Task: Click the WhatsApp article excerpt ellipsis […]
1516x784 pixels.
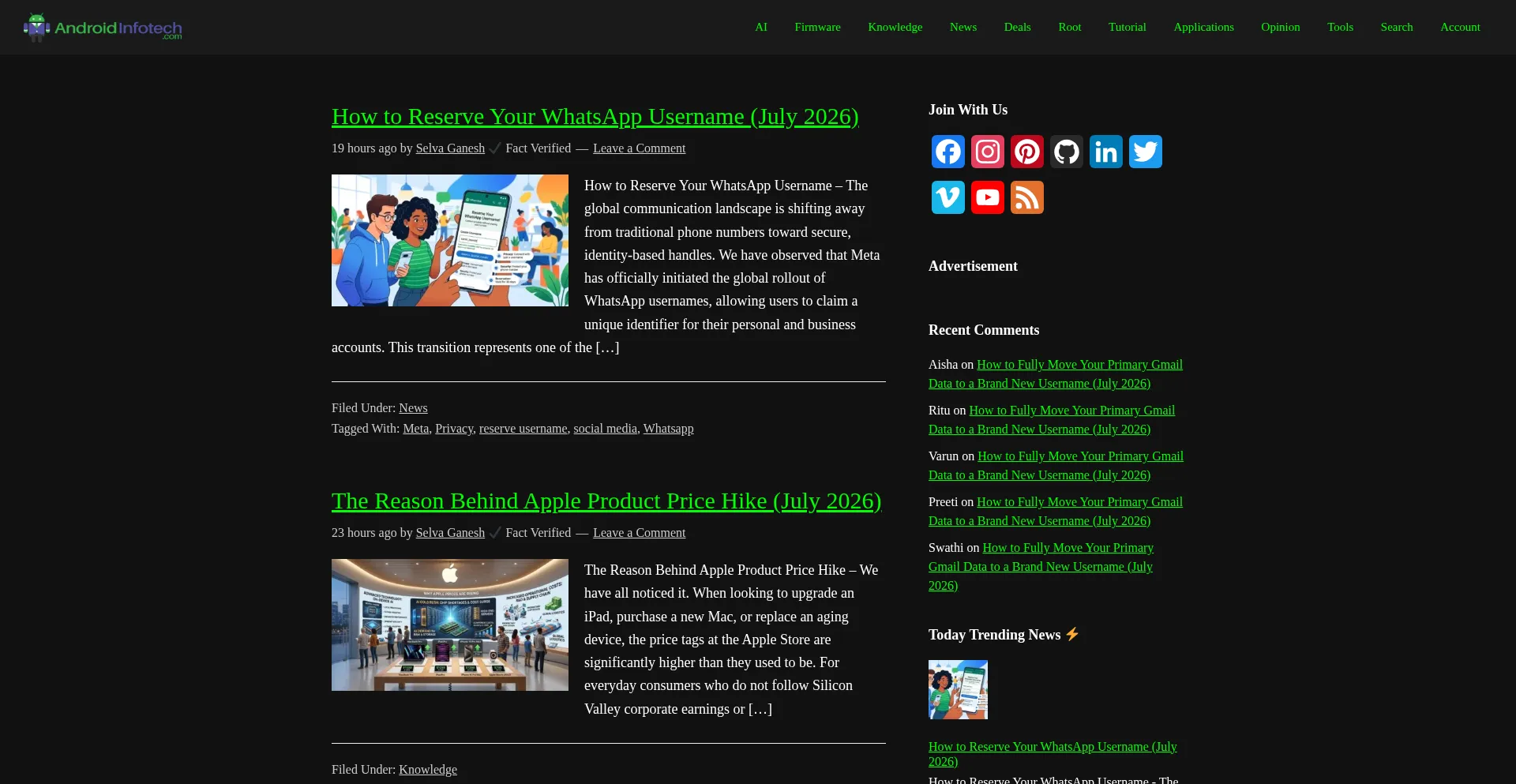Action: [x=607, y=347]
